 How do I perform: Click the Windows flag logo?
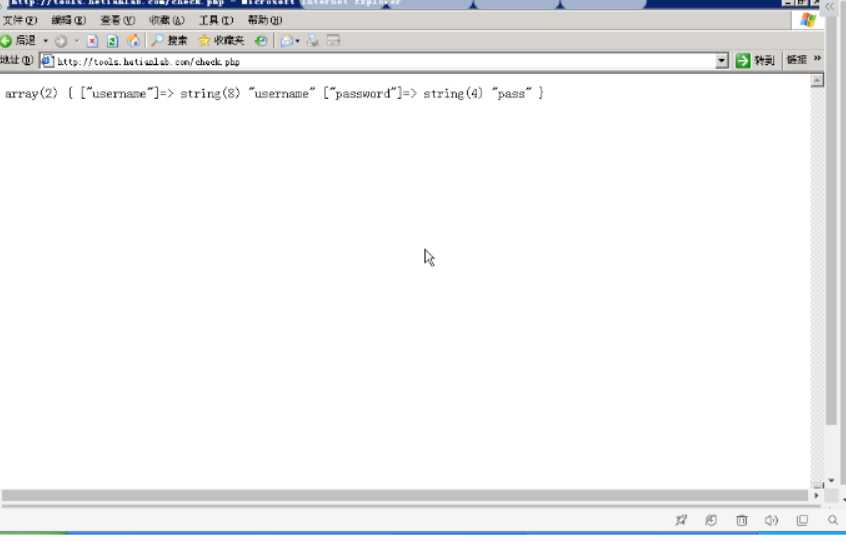coord(808,20)
